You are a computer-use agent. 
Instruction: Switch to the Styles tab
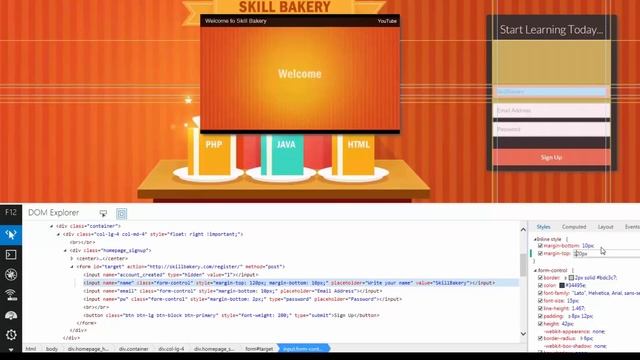click(543, 227)
